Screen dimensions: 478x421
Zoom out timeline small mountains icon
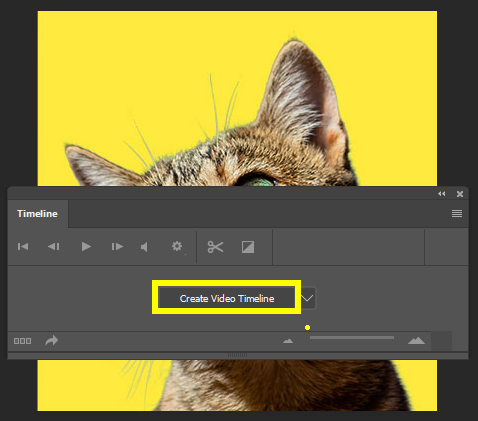288,341
